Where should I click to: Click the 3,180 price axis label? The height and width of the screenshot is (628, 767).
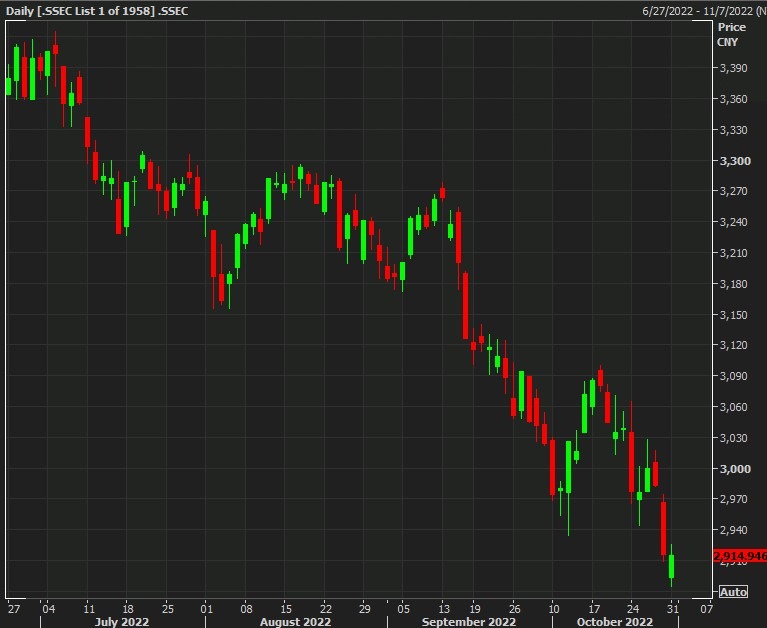coord(733,284)
